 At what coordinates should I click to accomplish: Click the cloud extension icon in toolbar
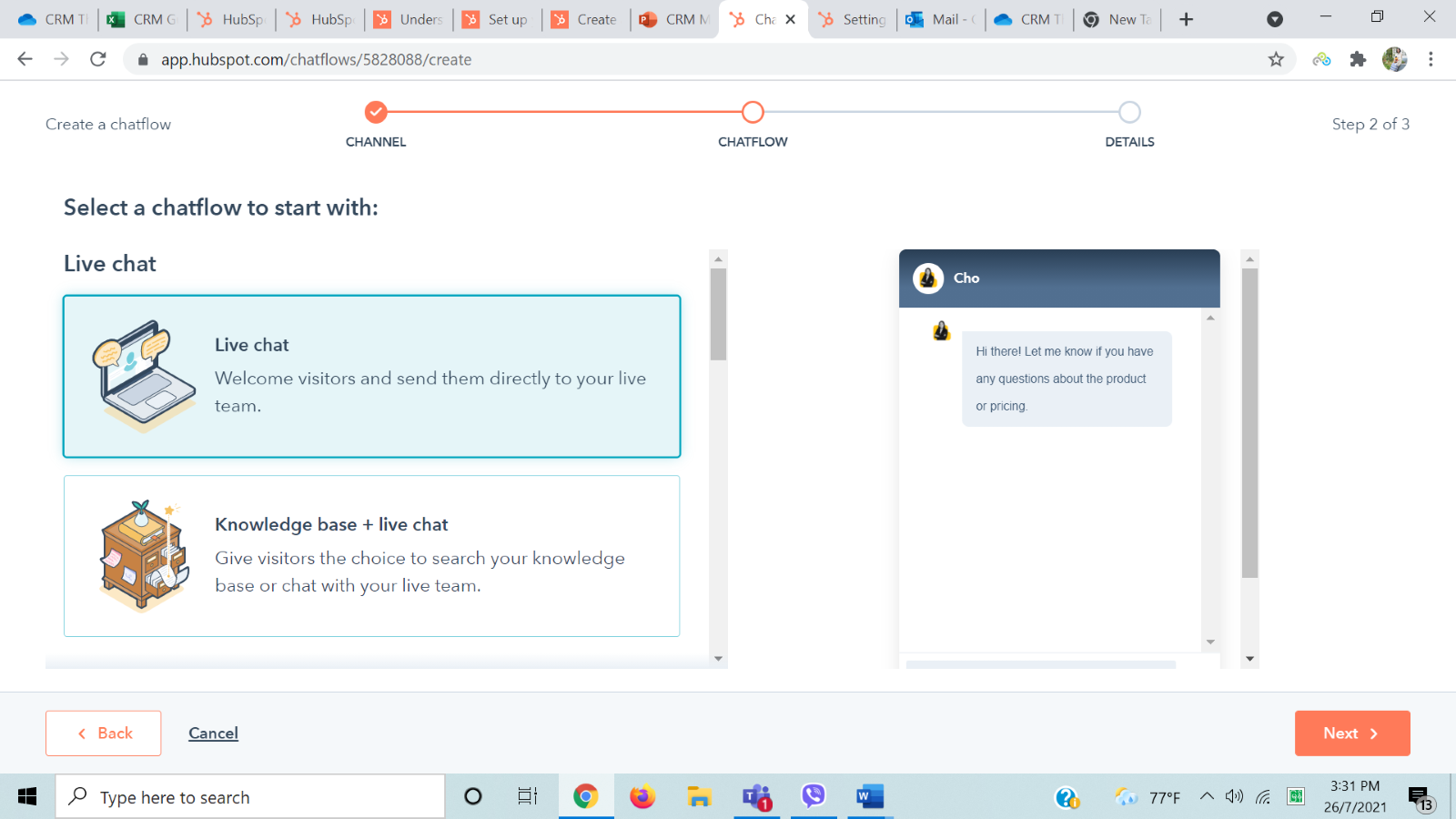click(x=1321, y=59)
